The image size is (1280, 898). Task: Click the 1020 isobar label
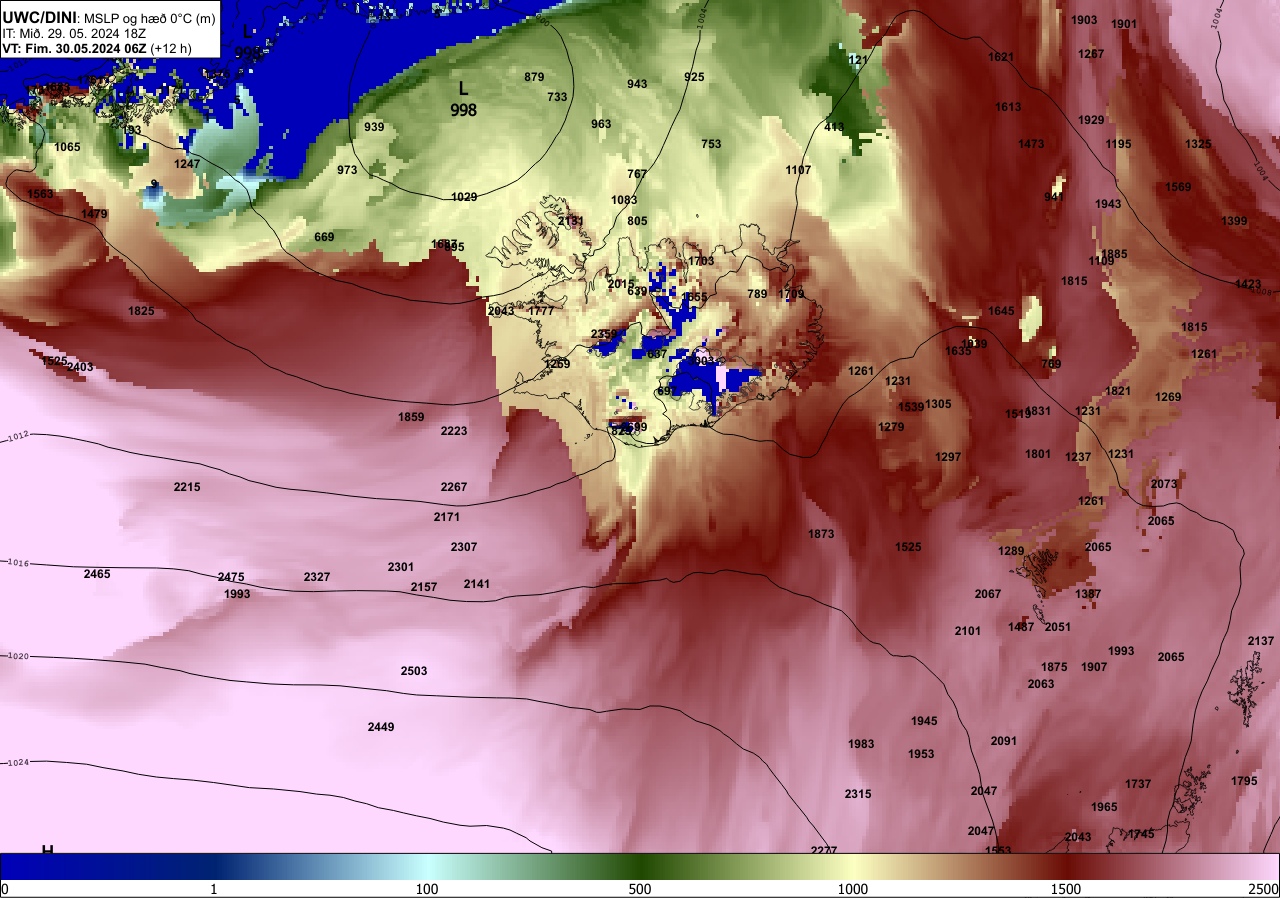pos(19,656)
